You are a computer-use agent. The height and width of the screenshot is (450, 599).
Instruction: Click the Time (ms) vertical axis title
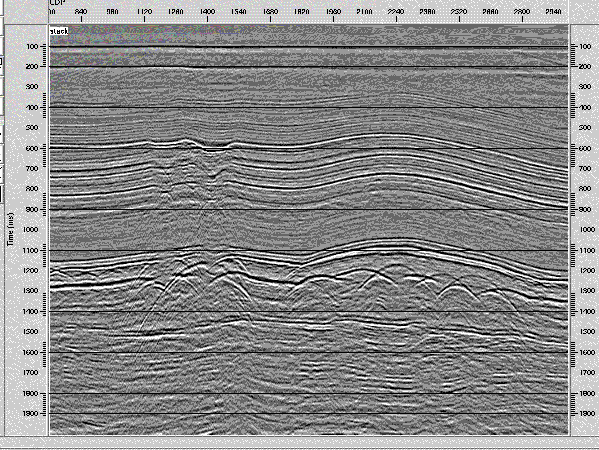pyautogui.click(x=10, y=230)
